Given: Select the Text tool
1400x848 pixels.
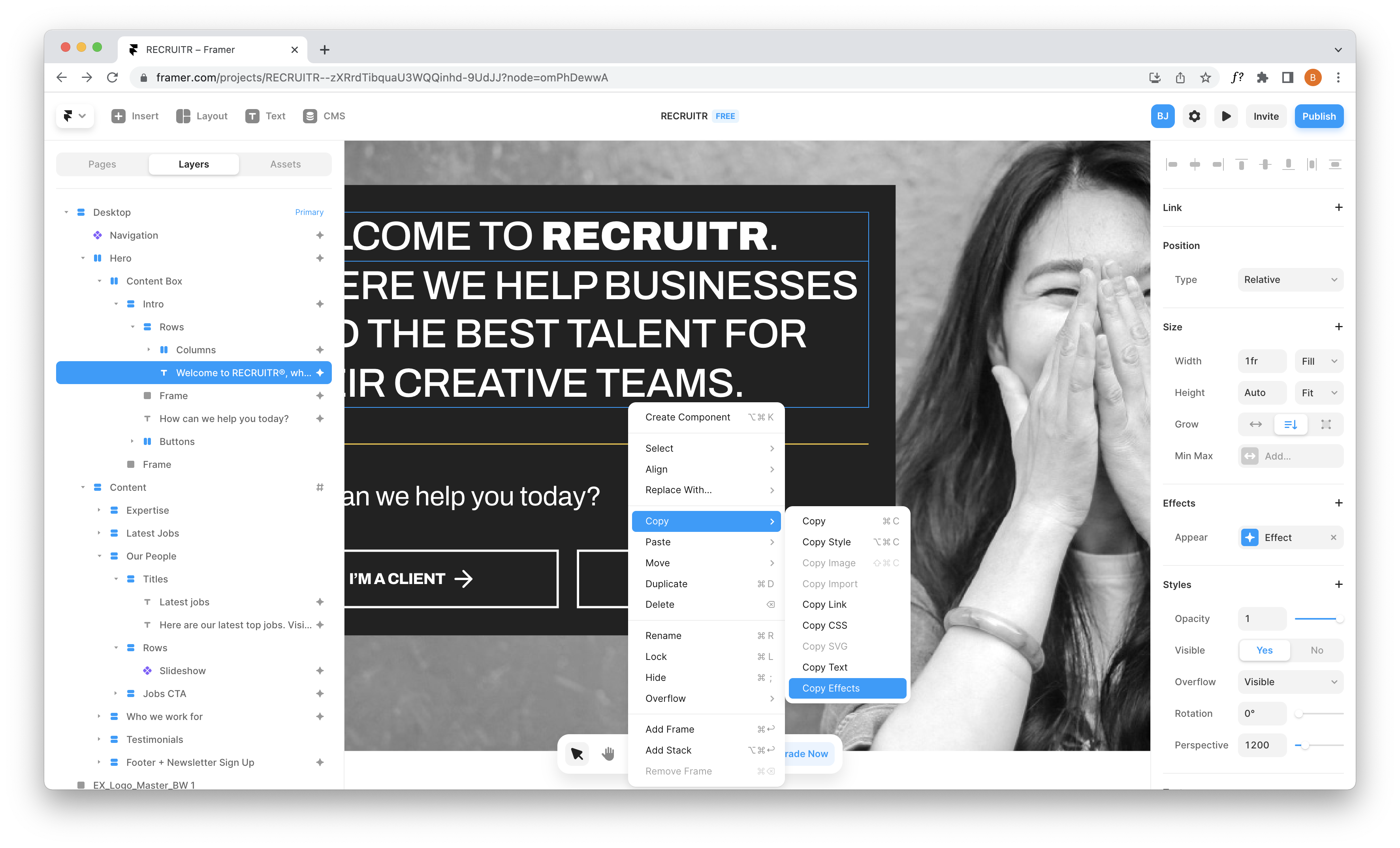Looking at the screenshot, I should [x=265, y=116].
